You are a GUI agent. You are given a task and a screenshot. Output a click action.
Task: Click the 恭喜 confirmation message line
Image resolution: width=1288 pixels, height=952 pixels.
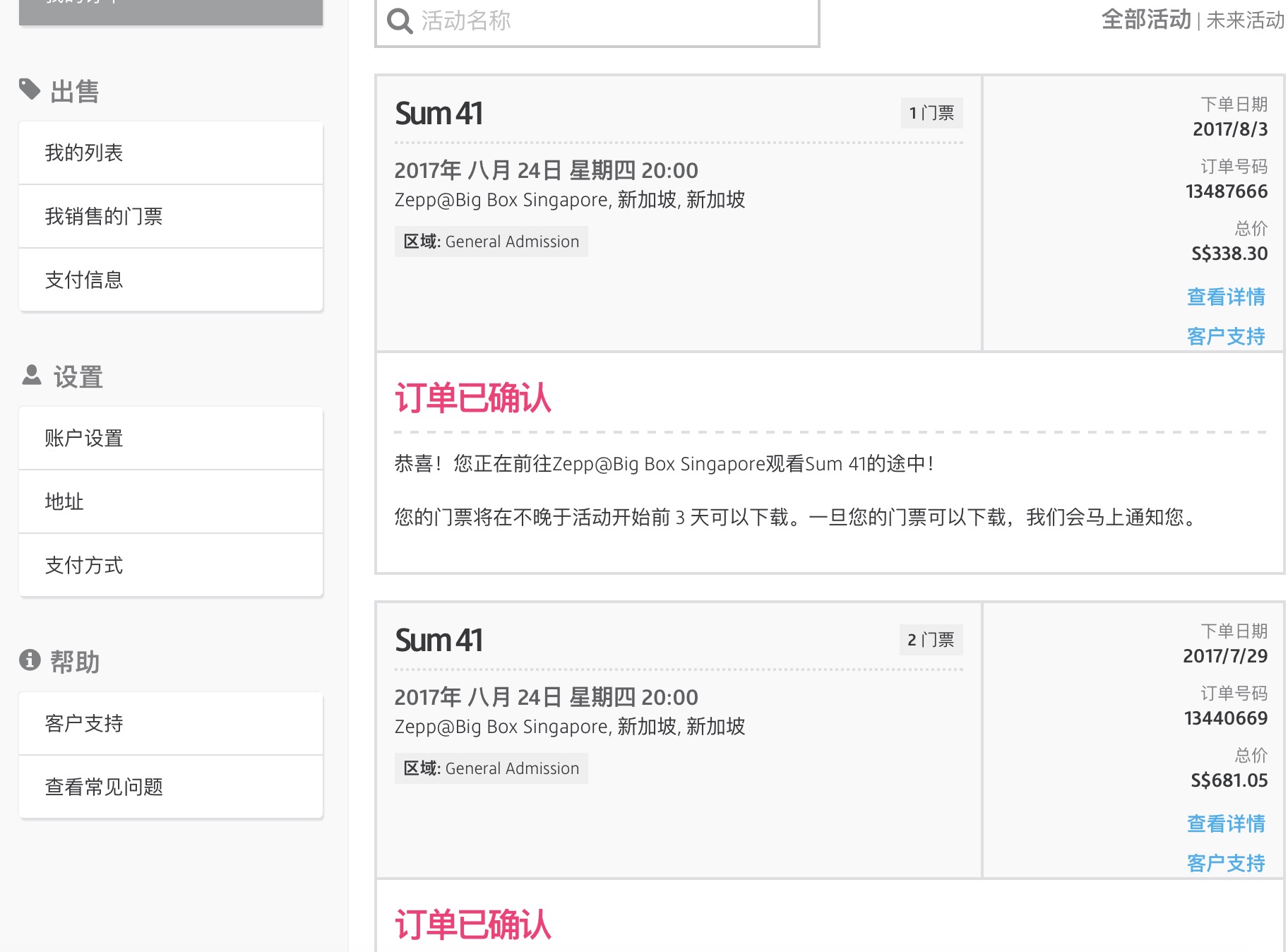[664, 464]
